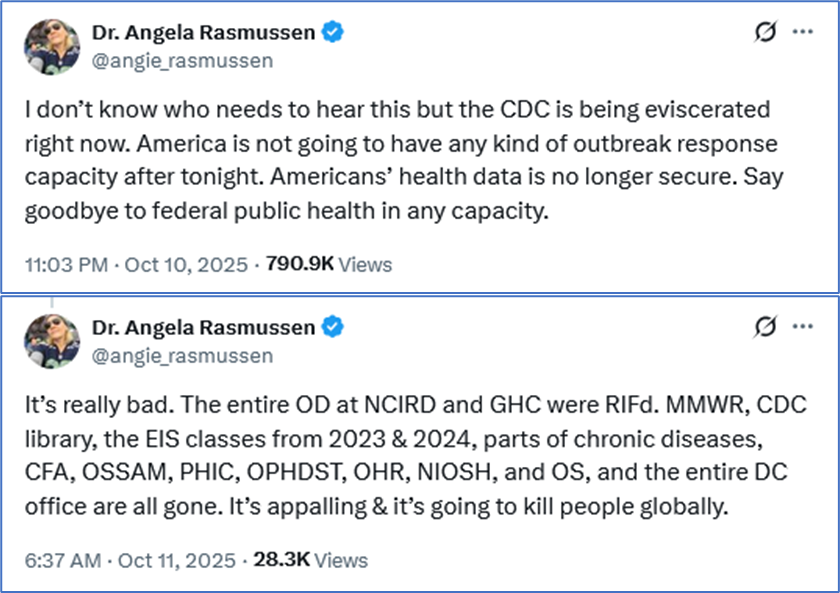Open the more options menu on the first tweet
Screen dimensions: 840x593
pyautogui.click(x=802, y=32)
